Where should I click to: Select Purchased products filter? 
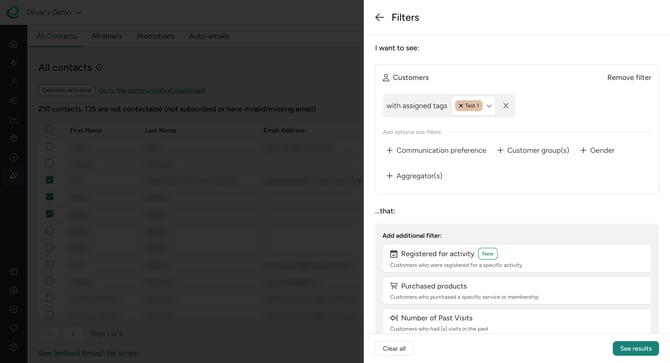(517, 290)
